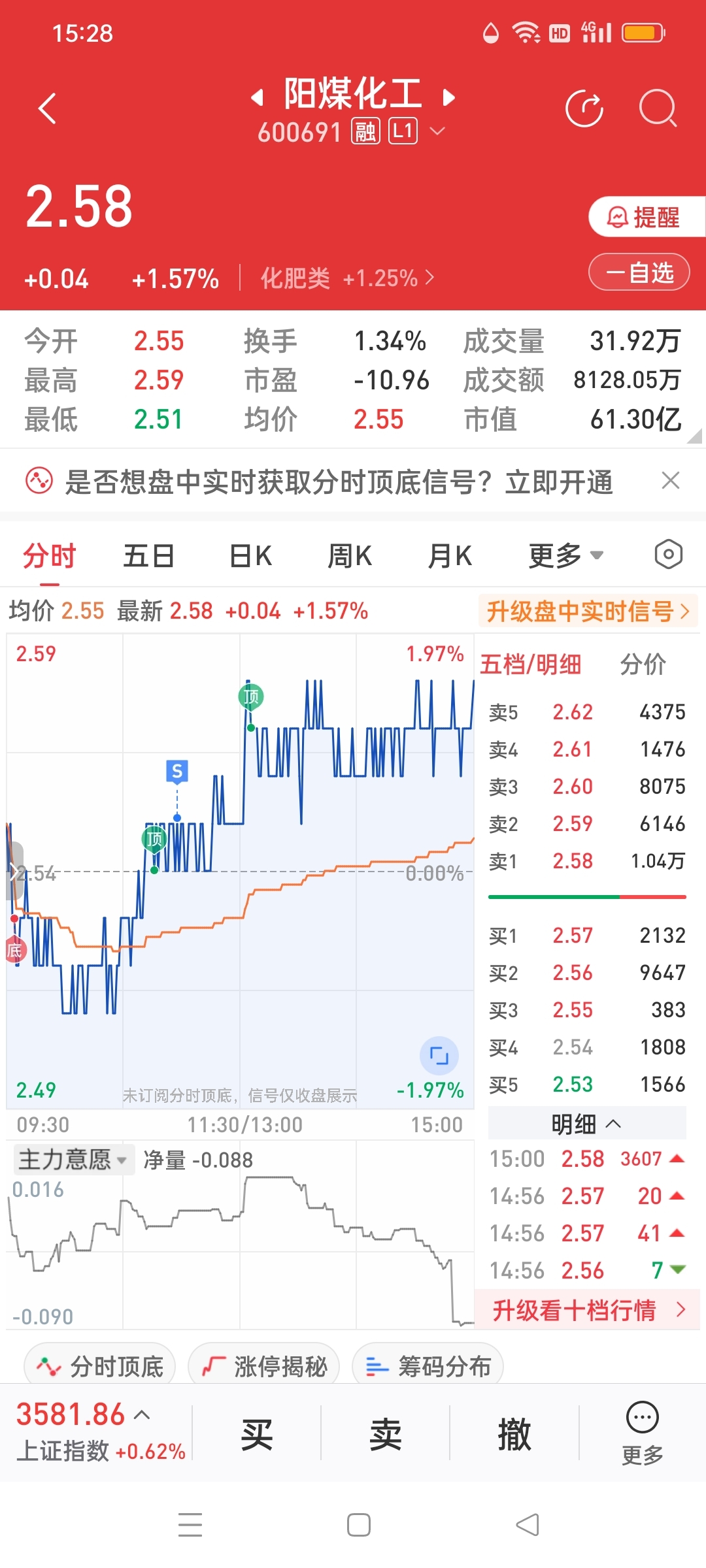Tap the 买 buy button
The image size is (706, 1568).
[256, 1433]
